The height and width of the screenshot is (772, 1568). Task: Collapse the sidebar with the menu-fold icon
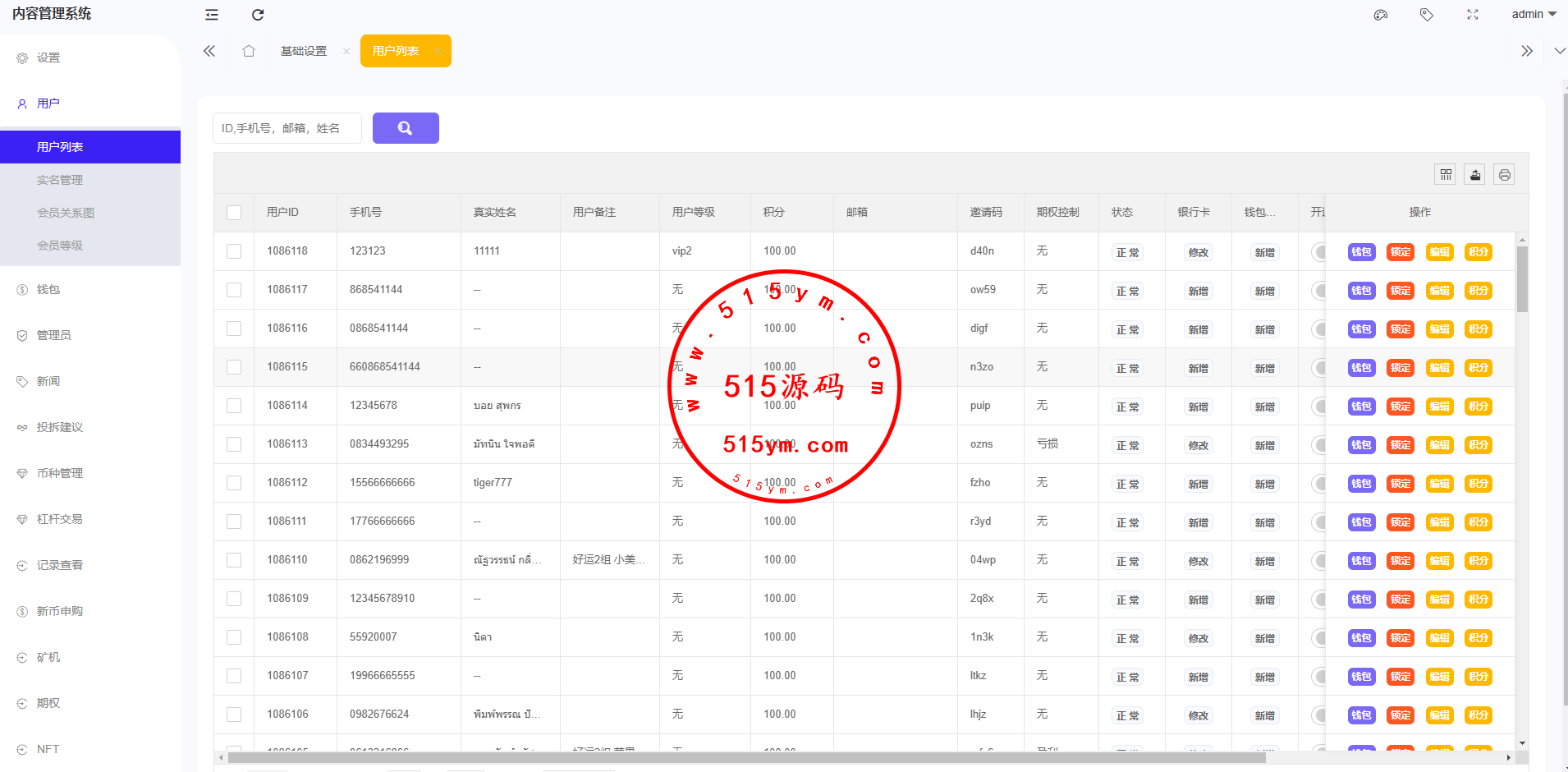212,15
